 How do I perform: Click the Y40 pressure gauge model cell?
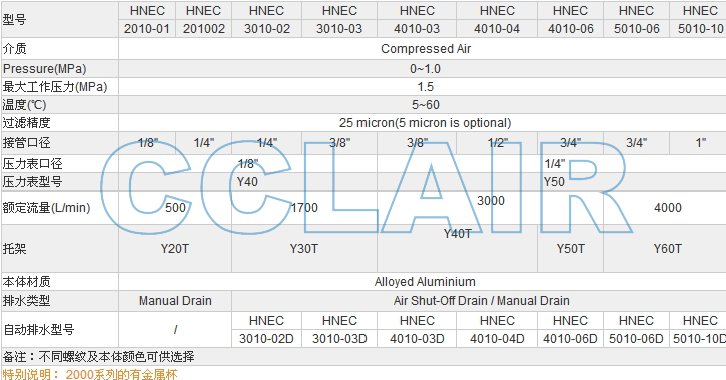247,181
